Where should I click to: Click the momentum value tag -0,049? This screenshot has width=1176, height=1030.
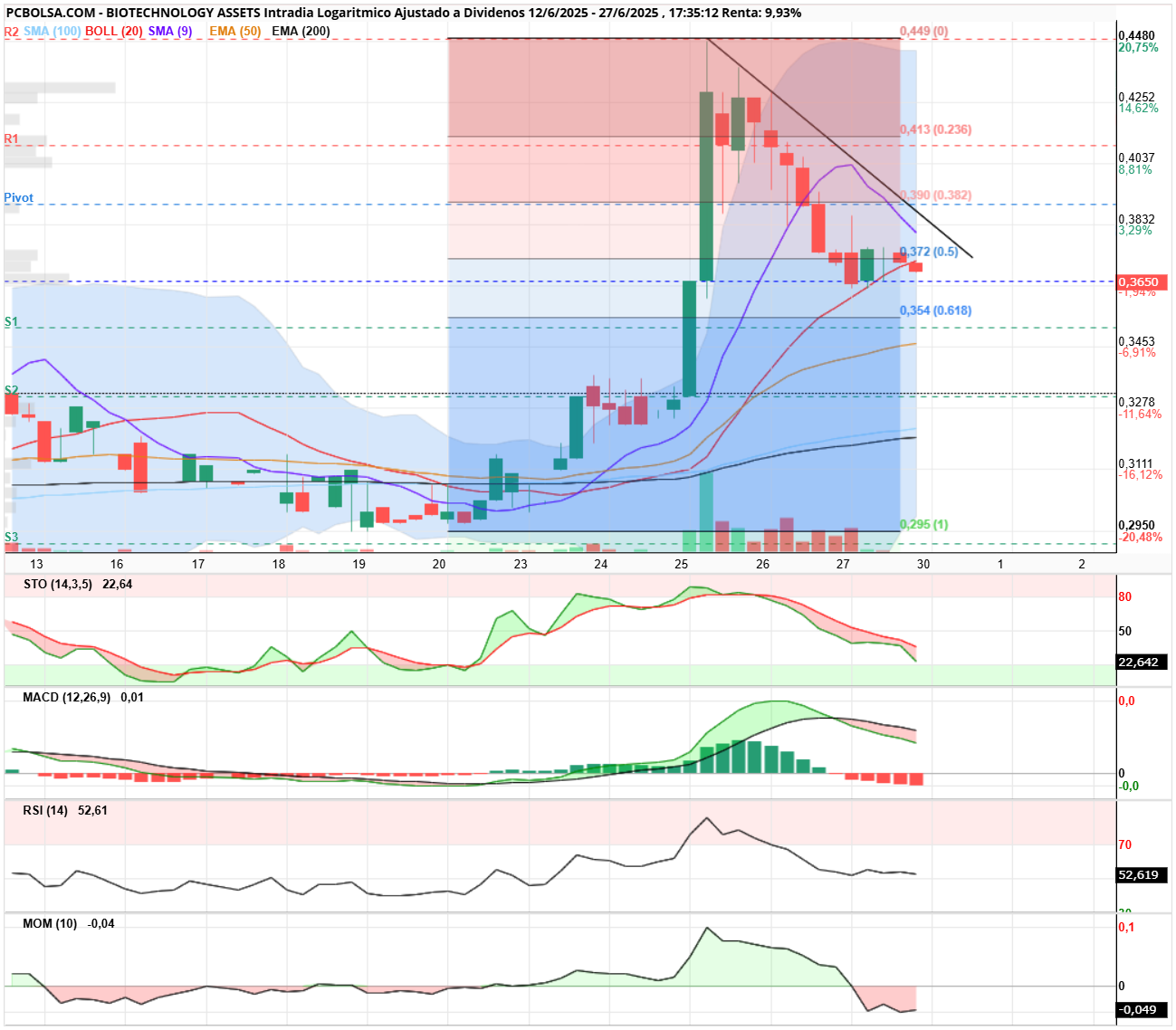click(x=1141, y=1009)
